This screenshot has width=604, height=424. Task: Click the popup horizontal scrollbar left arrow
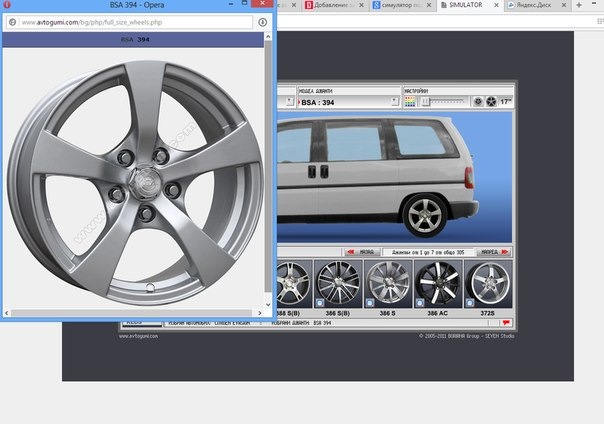tap(7, 313)
